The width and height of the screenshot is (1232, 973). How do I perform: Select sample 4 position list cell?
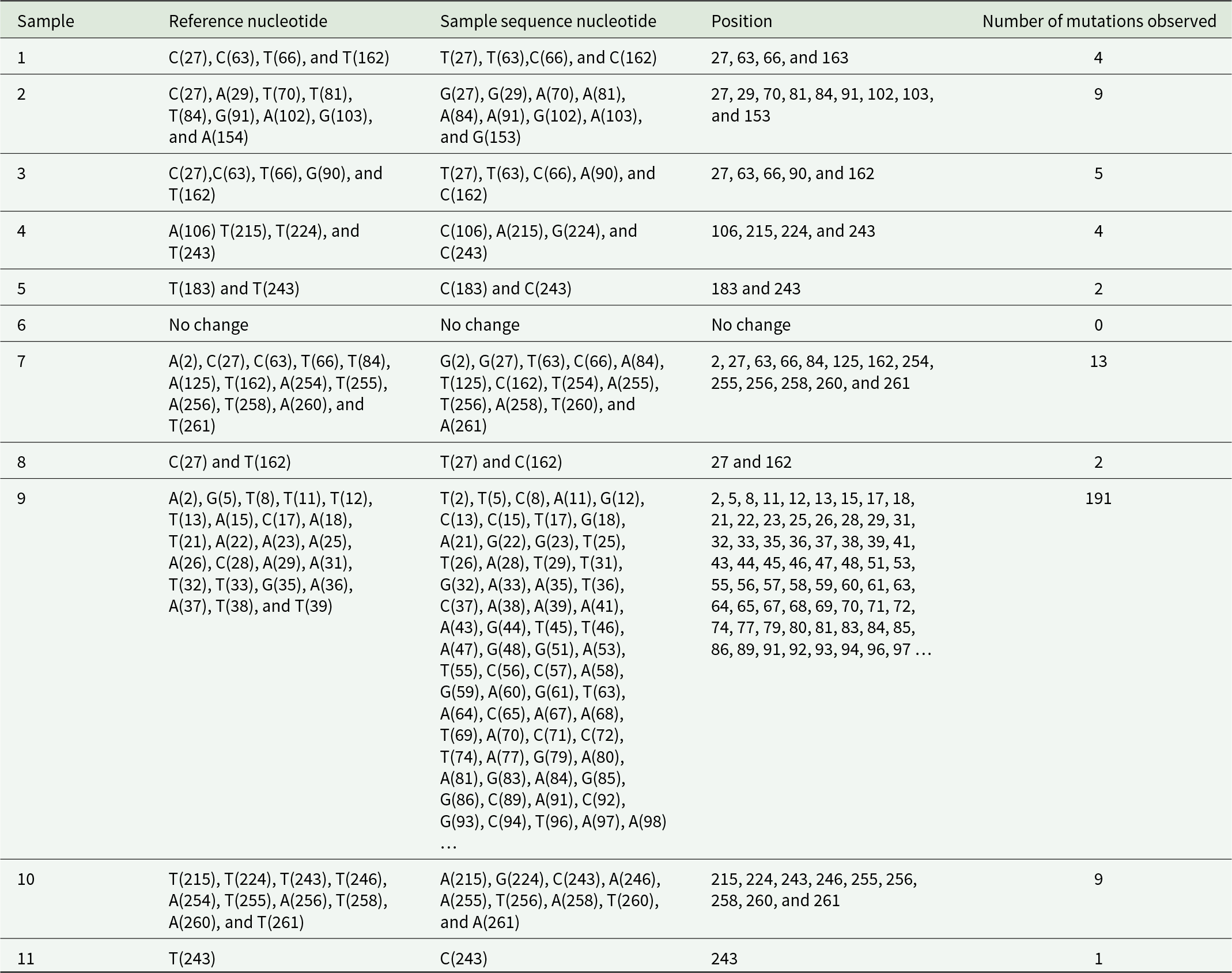click(x=793, y=231)
